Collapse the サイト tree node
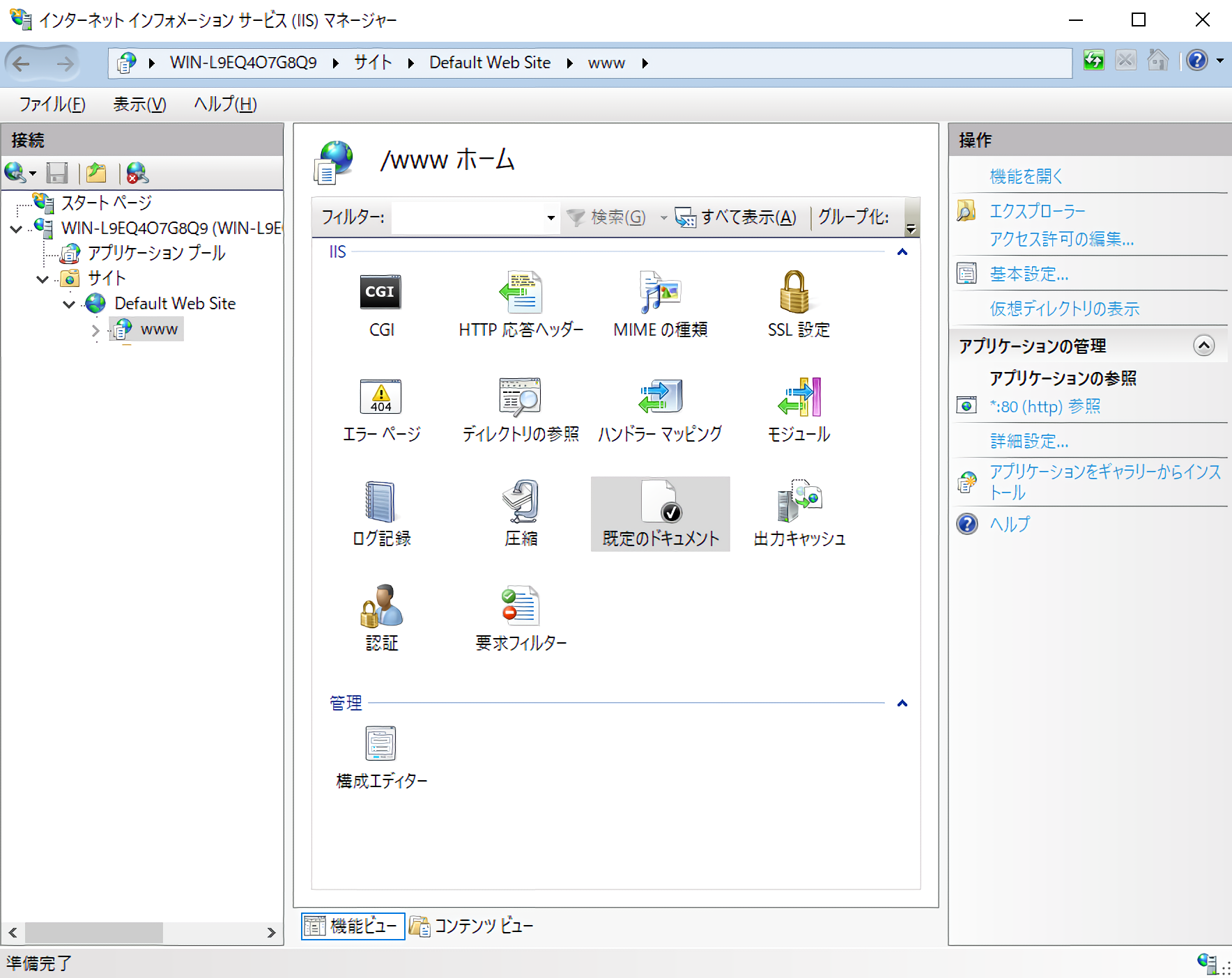The image size is (1232, 978). pos(43,279)
